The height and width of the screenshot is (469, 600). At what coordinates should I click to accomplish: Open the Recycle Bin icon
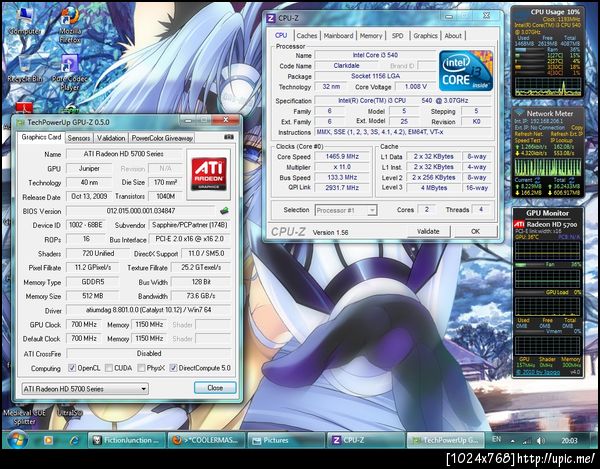coord(24,69)
